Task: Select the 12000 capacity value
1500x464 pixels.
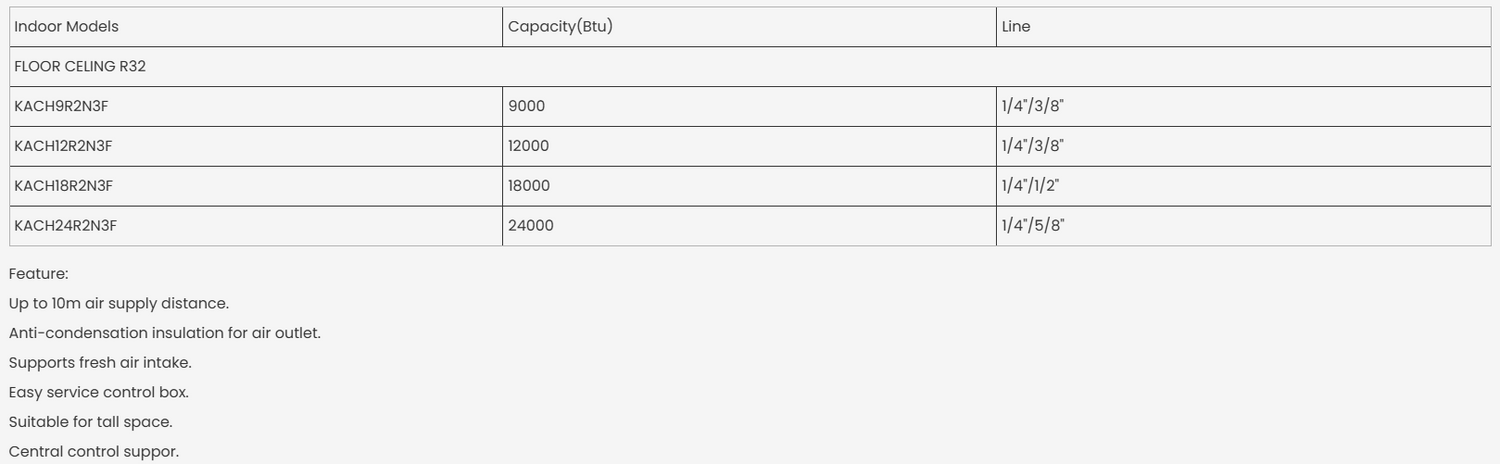Action: pyautogui.click(x=529, y=146)
